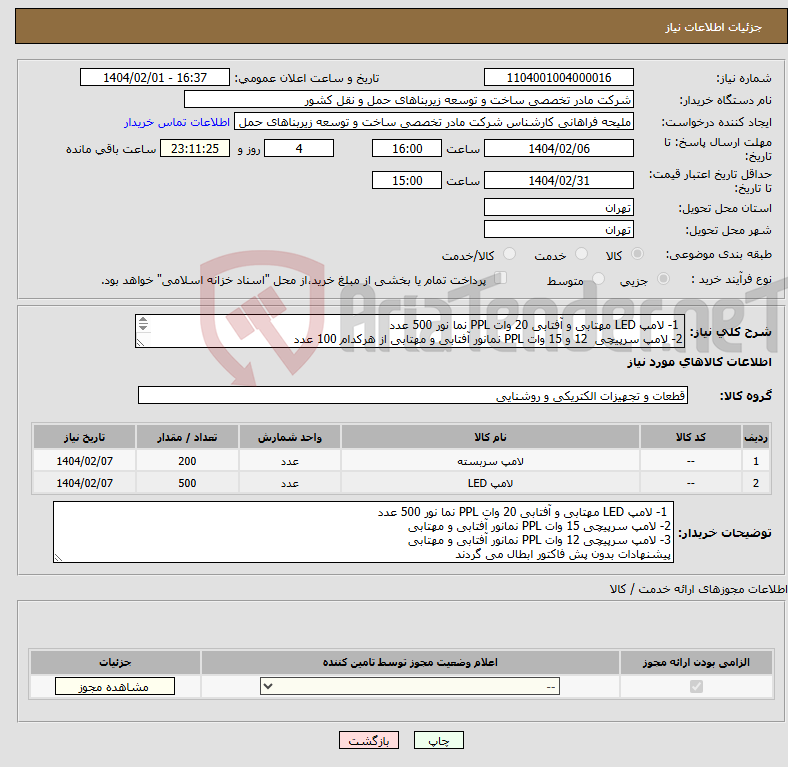Viewport: 788px width, 767px height.
Task: Click the الزامی بودن ارائه مجوز header
Action: pyautogui.click(x=696, y=662)
